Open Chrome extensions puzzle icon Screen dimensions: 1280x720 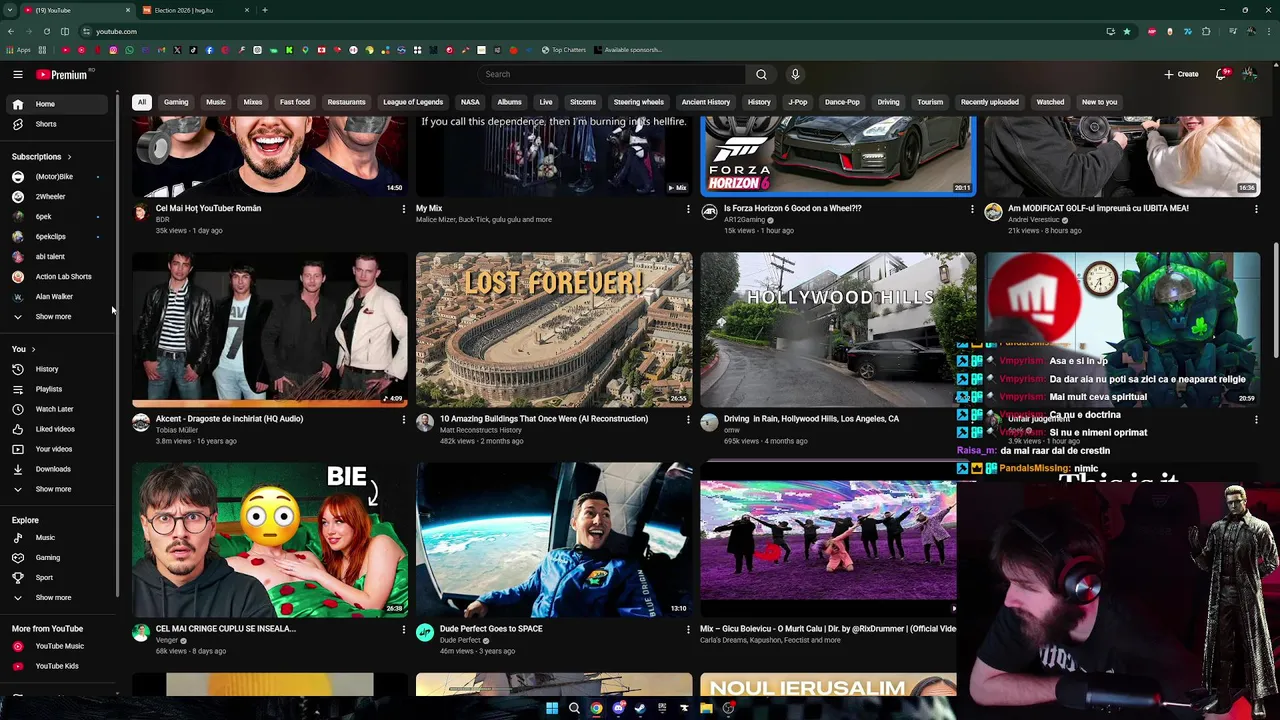1206,31
